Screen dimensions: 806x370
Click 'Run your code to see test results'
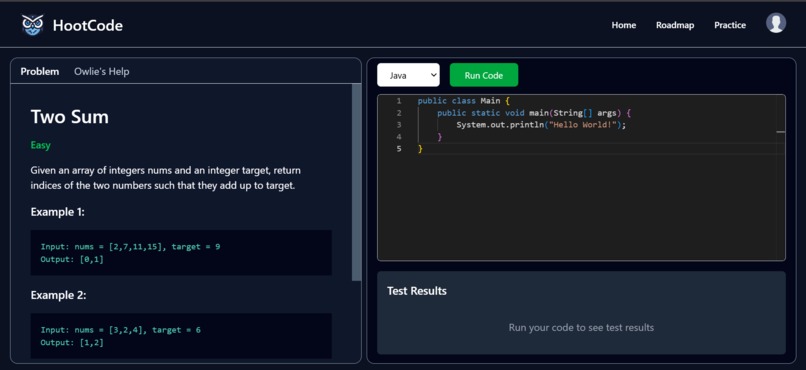click(581, 327)
